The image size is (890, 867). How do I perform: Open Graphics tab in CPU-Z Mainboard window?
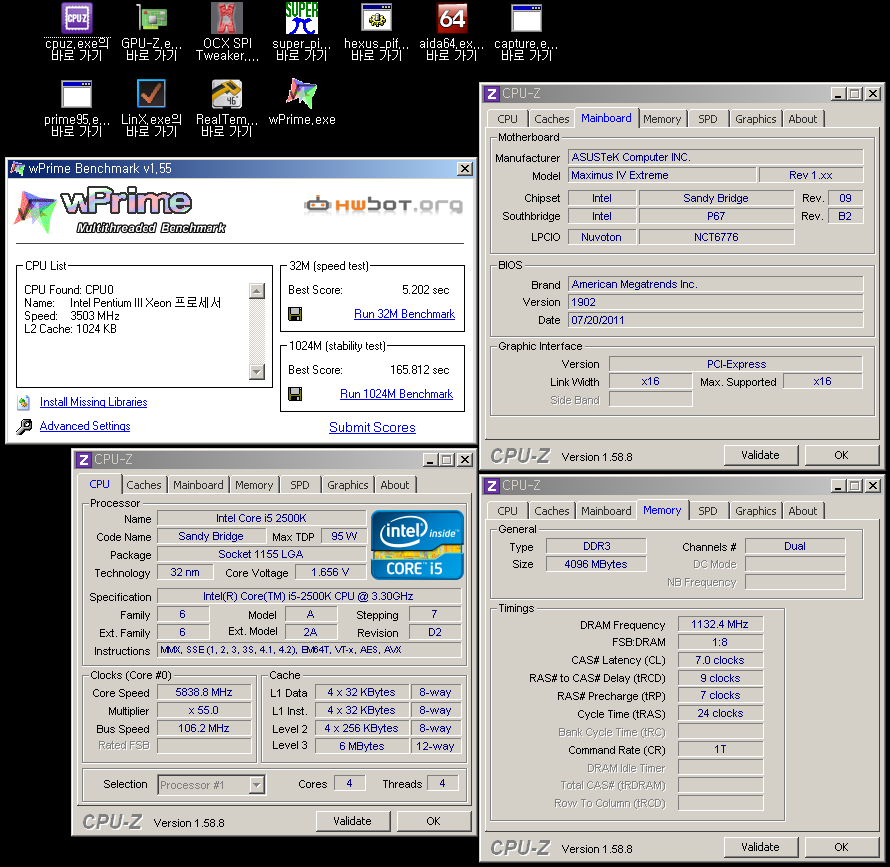tap(755, 119)
